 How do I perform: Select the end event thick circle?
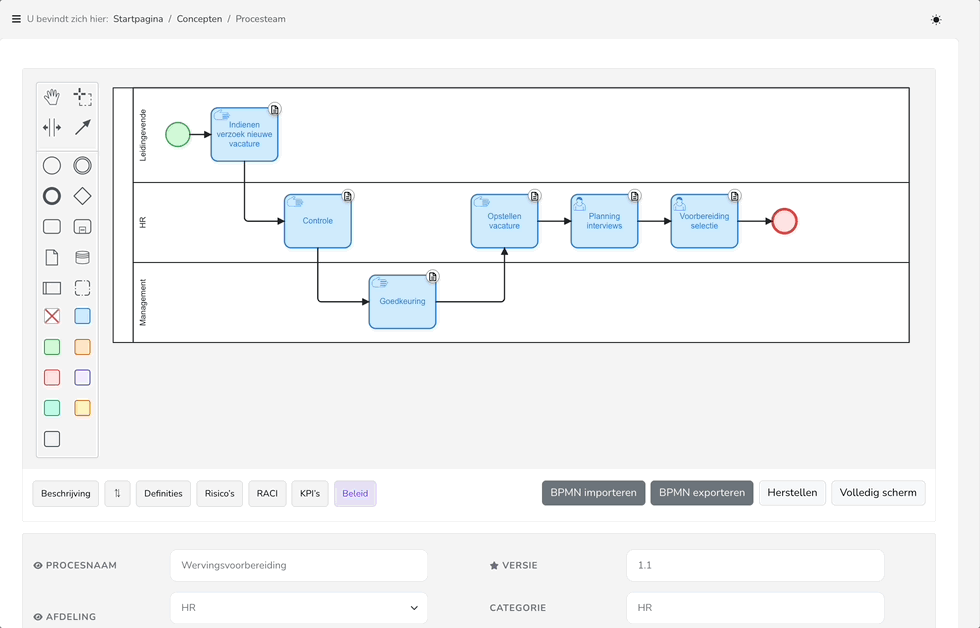point(52,196)
